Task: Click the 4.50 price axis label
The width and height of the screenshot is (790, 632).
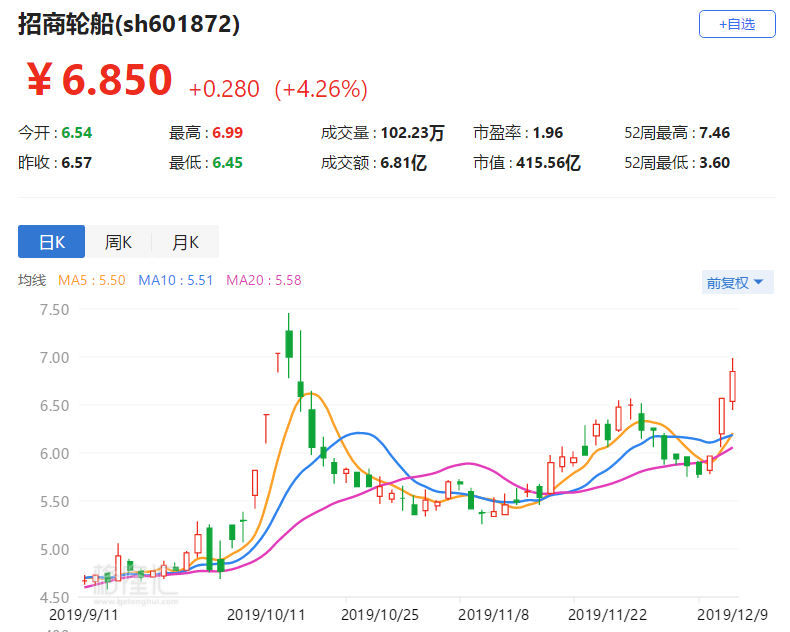Action: tap(54, 598)
